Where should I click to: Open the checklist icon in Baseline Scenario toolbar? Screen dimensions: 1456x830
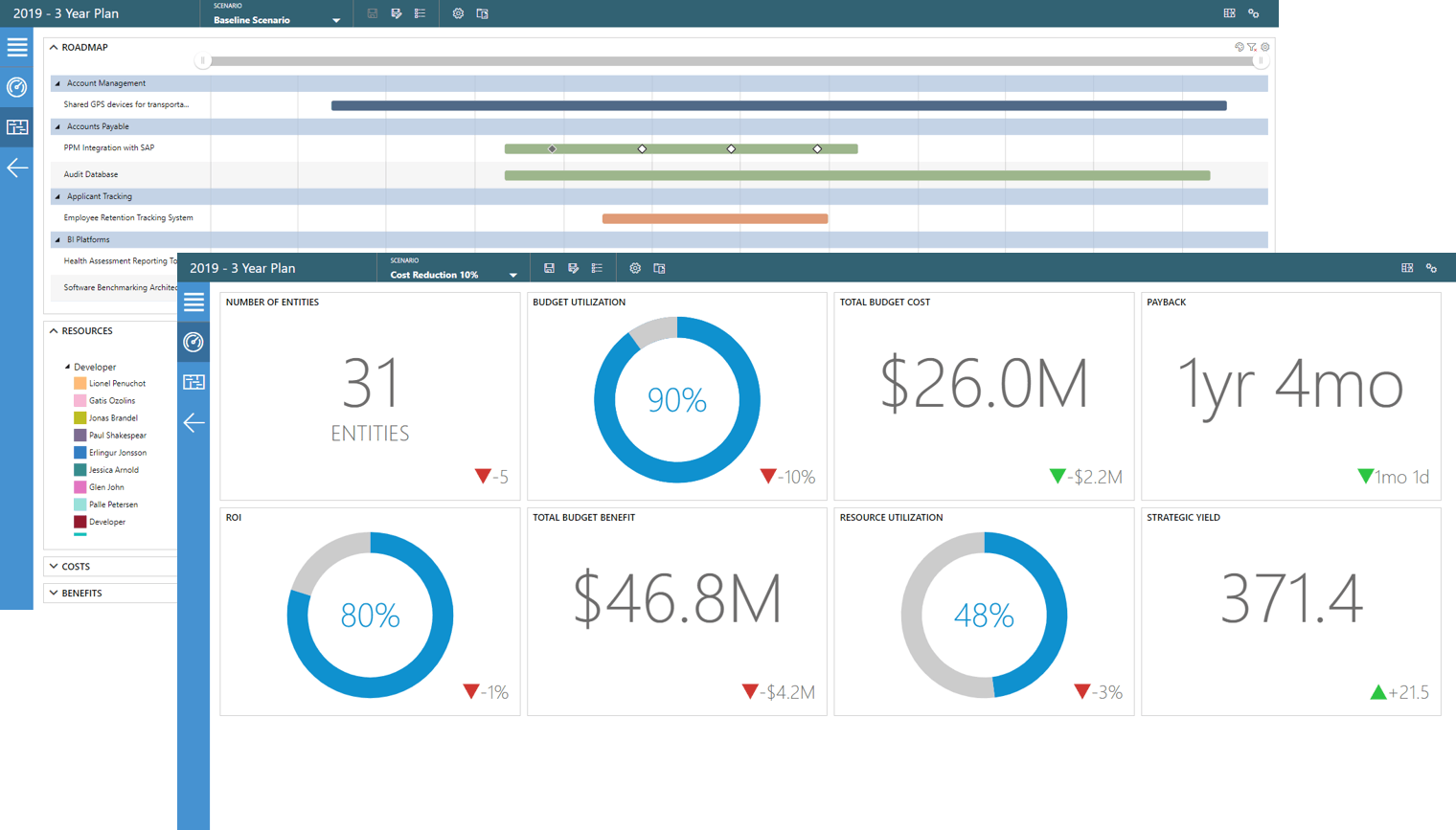(x=420, y=13)
